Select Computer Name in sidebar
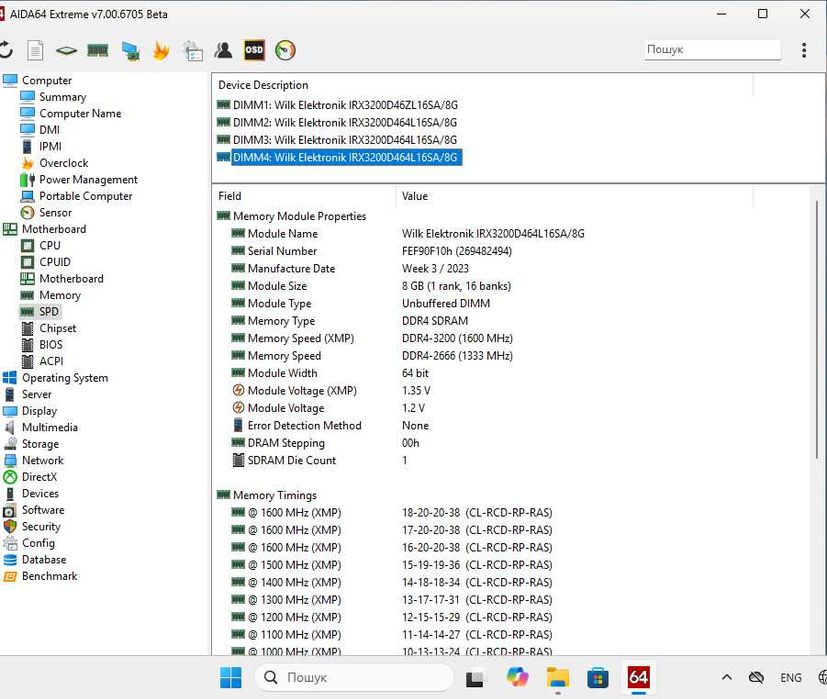This screenshot has height=699, width=827. [x=80, y=113]
